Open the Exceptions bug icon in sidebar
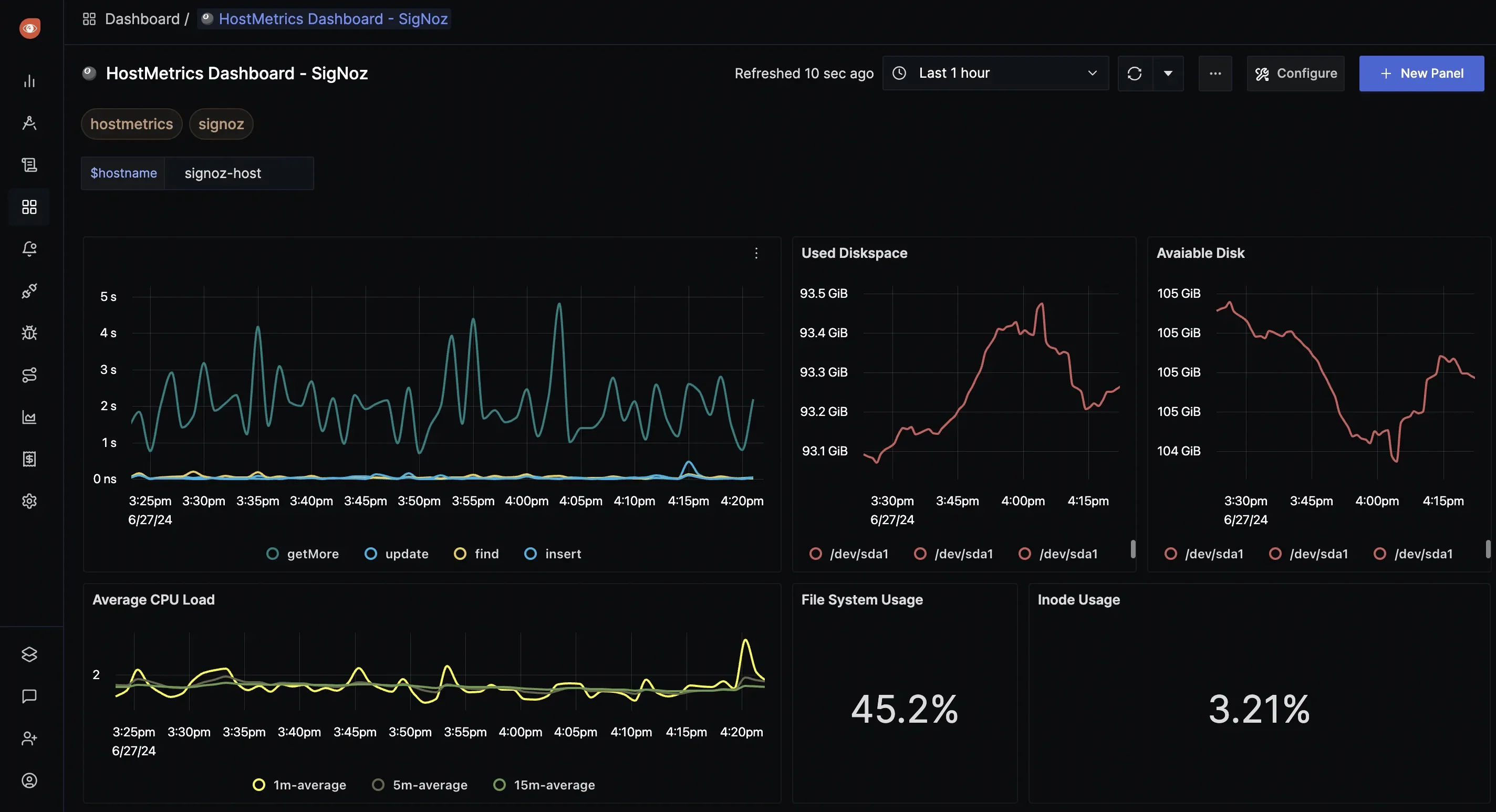This screenshot has width=1496, height=812. 29,333
